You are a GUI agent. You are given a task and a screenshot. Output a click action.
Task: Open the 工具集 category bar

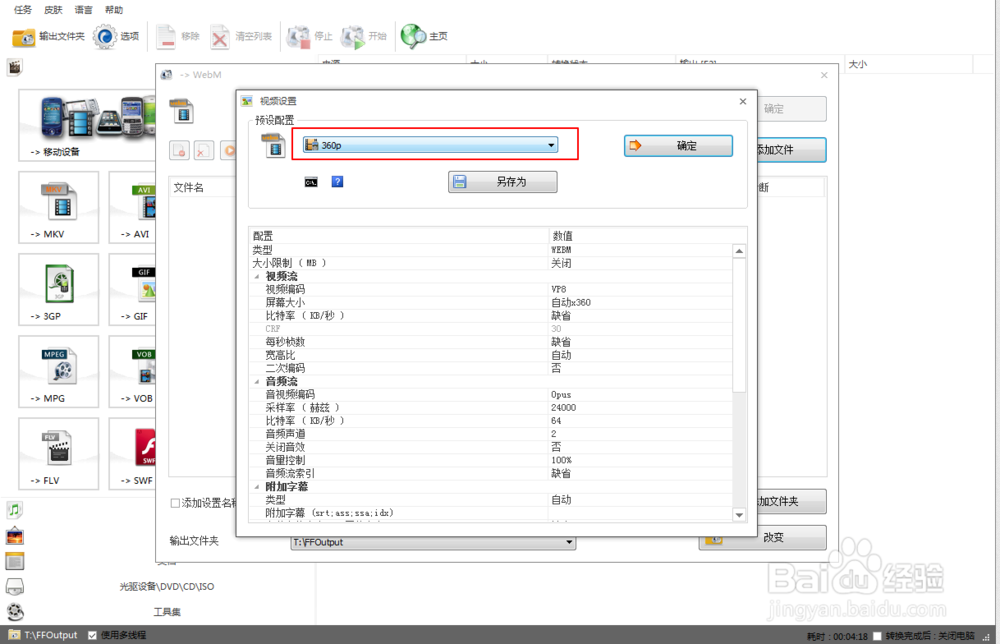click(167, 612)
